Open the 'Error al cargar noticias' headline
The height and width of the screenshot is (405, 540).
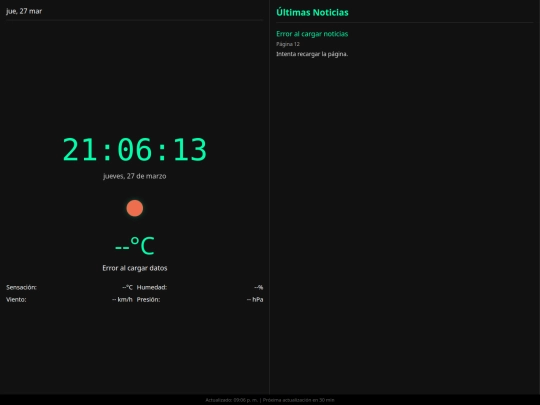[312, 34]
